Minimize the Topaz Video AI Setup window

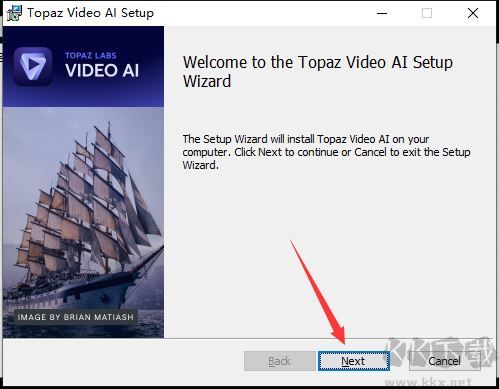coord(382,13)
